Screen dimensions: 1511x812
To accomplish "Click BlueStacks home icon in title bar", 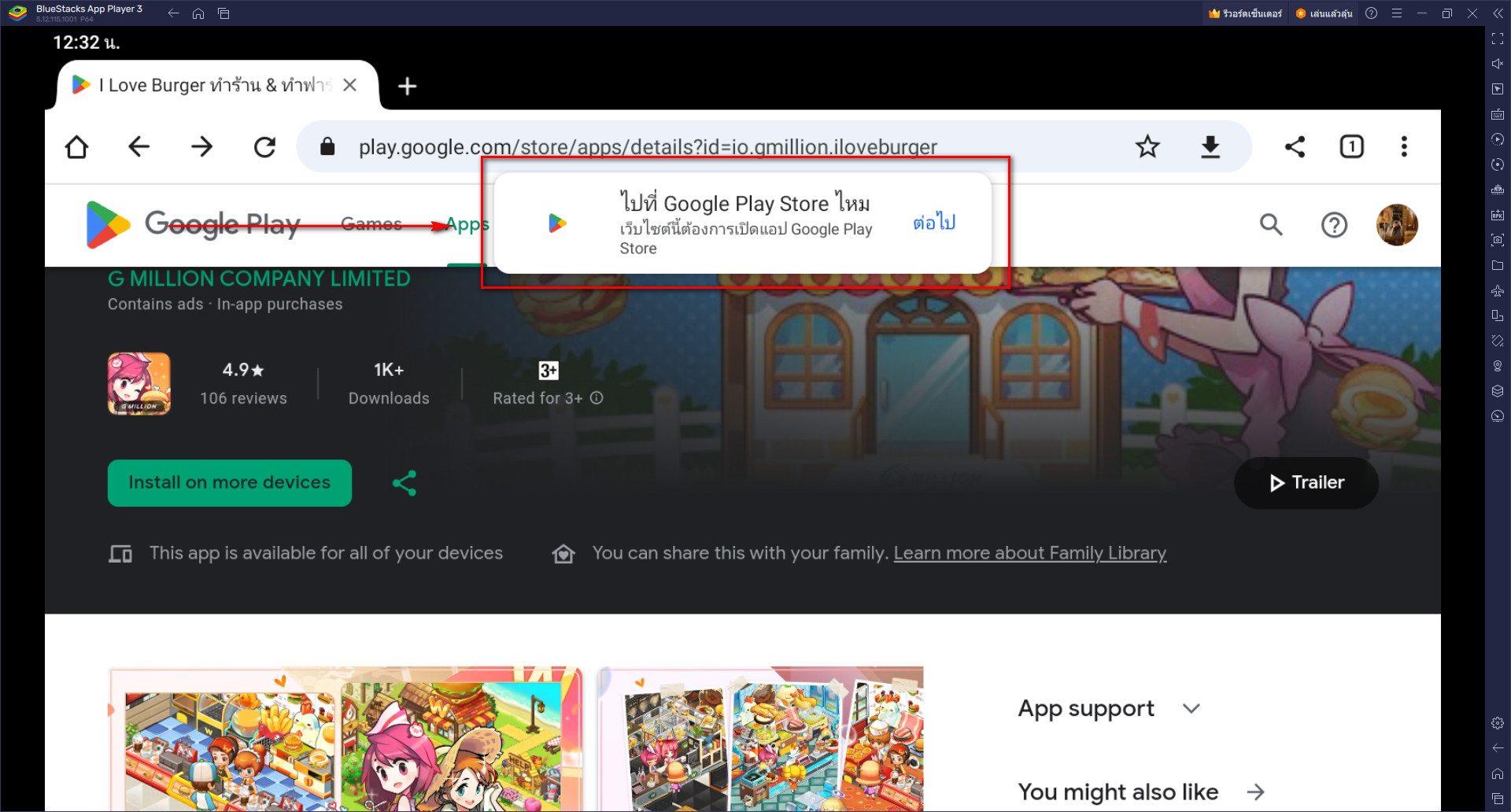I will (198, 13).
